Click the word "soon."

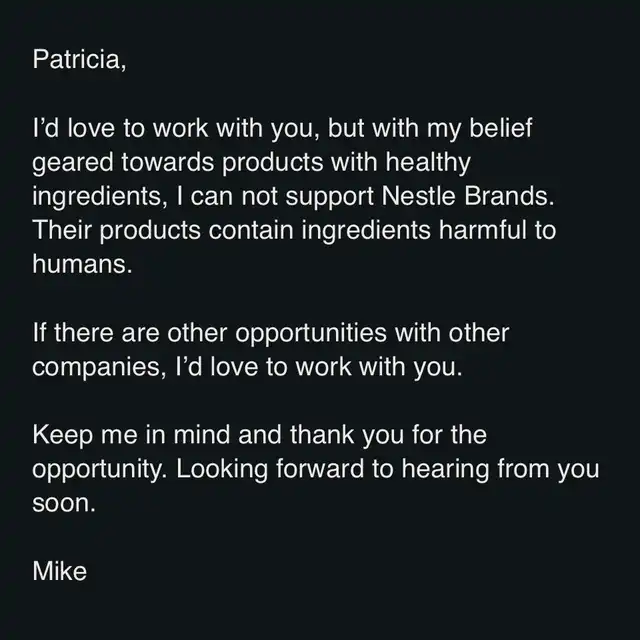pyautogui.click(x=64, y=502)
